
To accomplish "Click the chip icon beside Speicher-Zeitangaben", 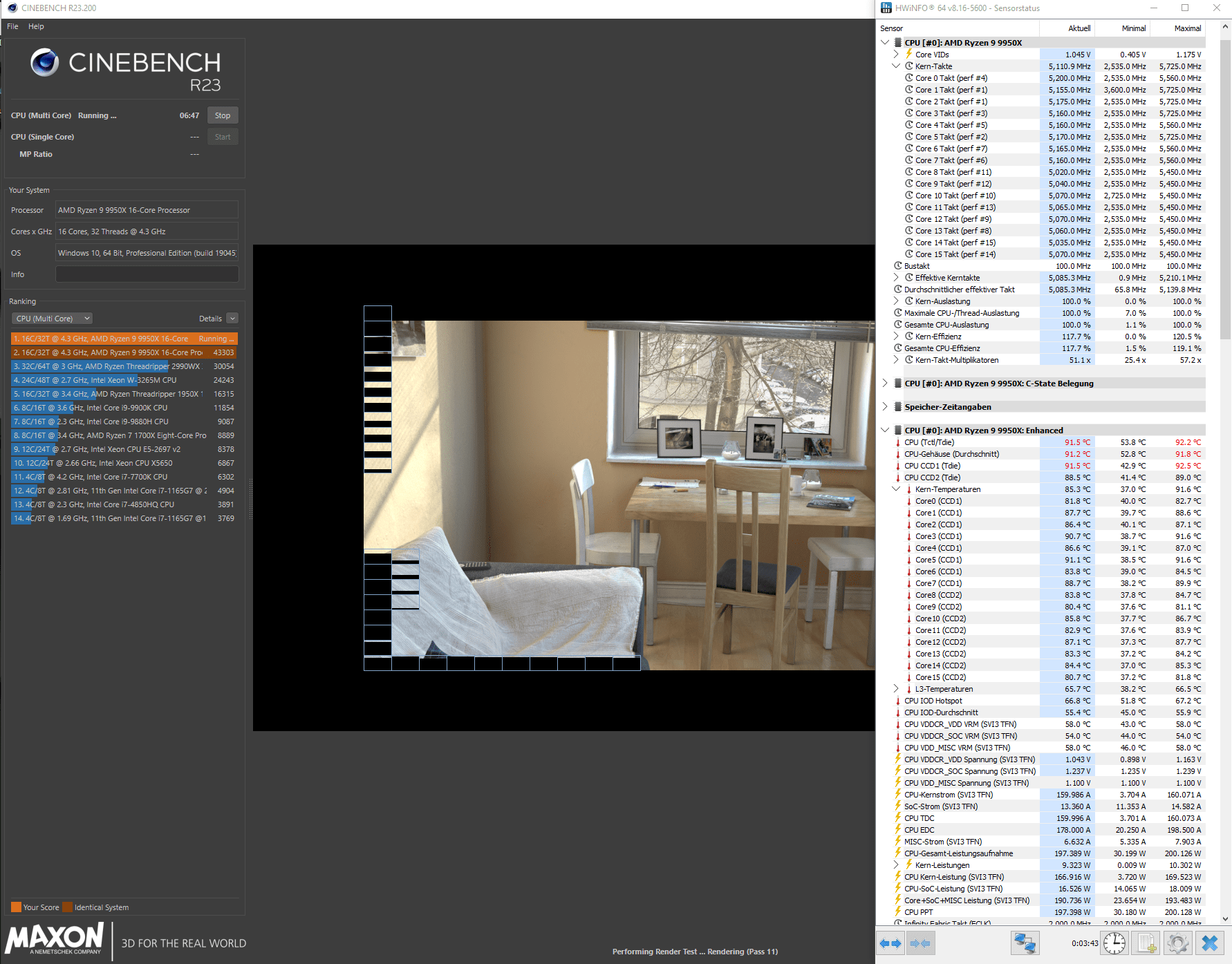I will [x=898, y=407].
